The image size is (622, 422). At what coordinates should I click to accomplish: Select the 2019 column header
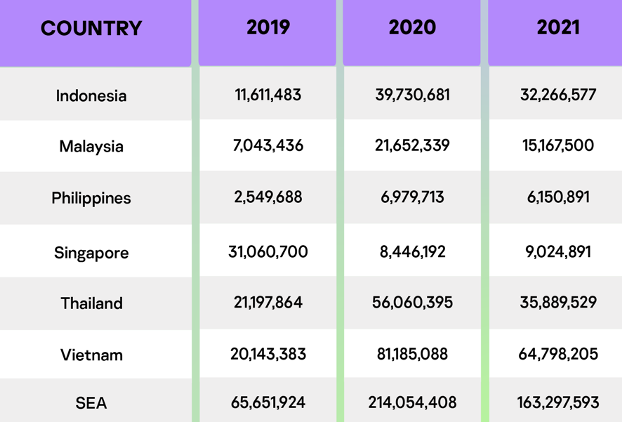pos(268,27)
